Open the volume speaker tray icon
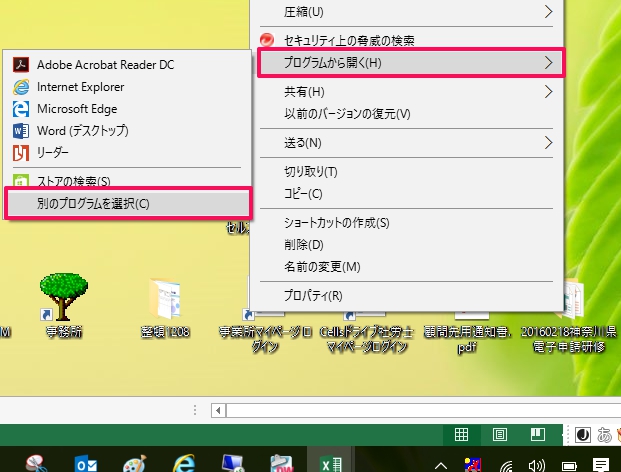This screenshot has height=472, width=621. (x=537, y=466)
